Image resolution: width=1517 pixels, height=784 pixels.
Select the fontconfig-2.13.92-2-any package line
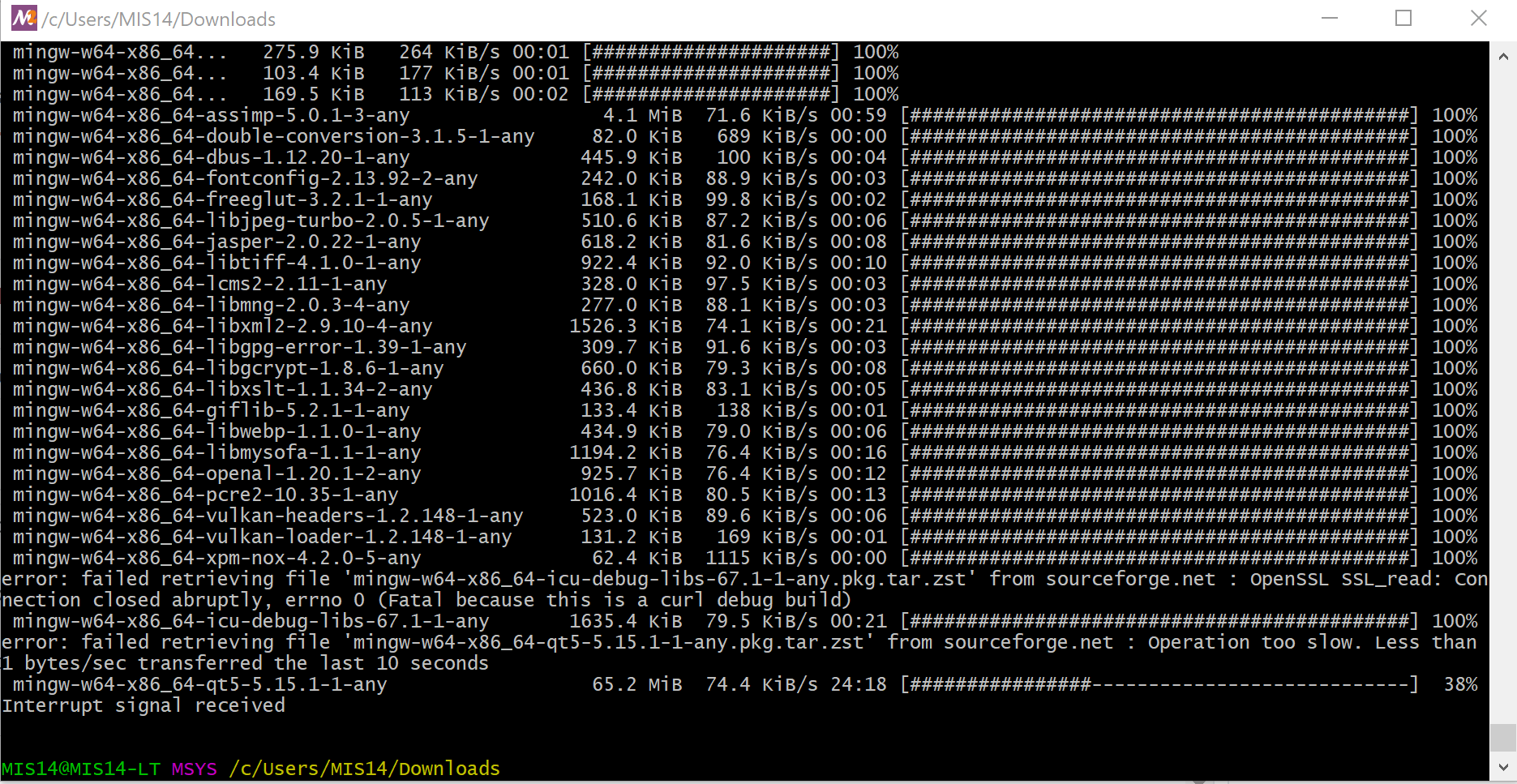(243, 178)
